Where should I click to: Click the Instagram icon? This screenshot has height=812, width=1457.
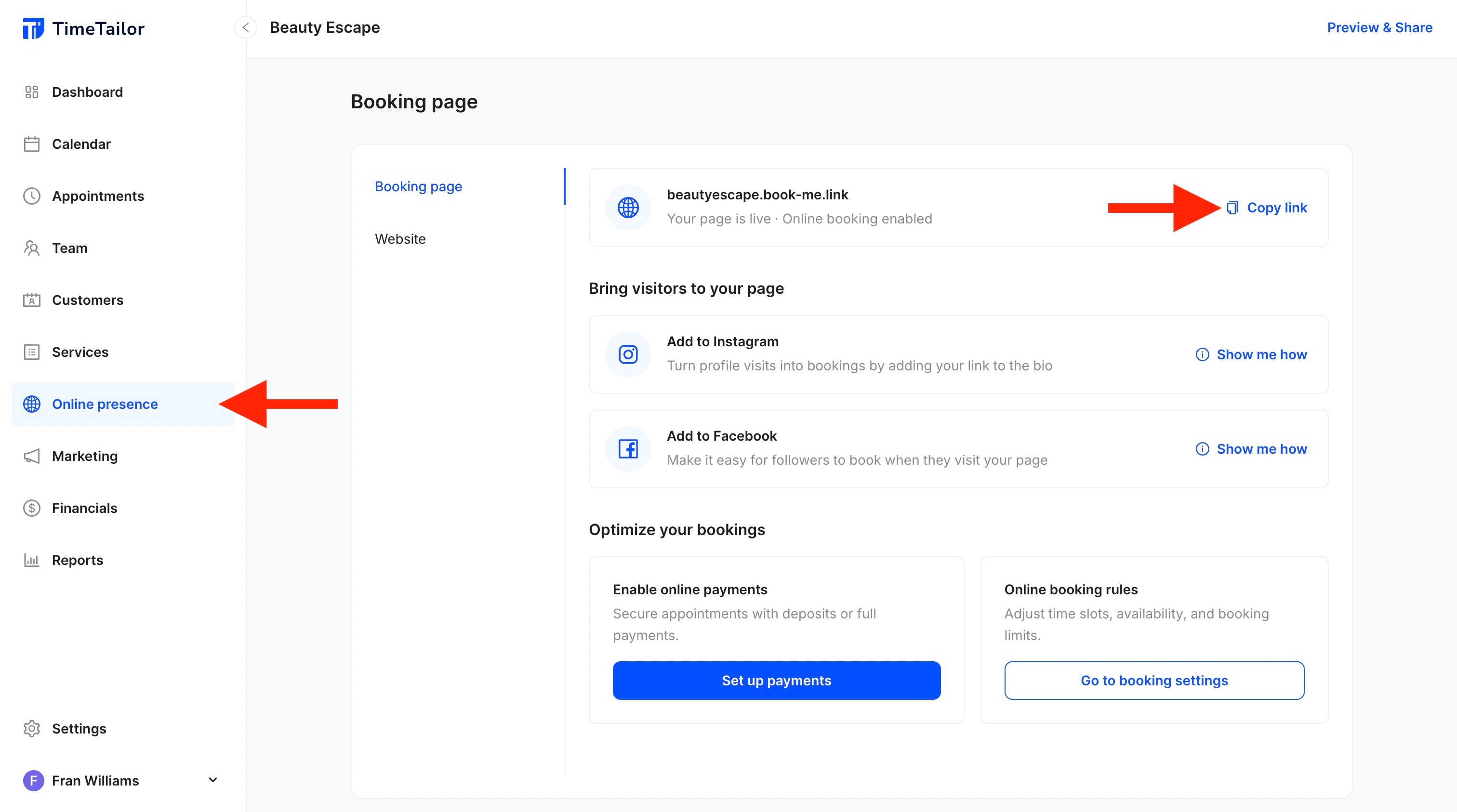click(x=628, y=354)
